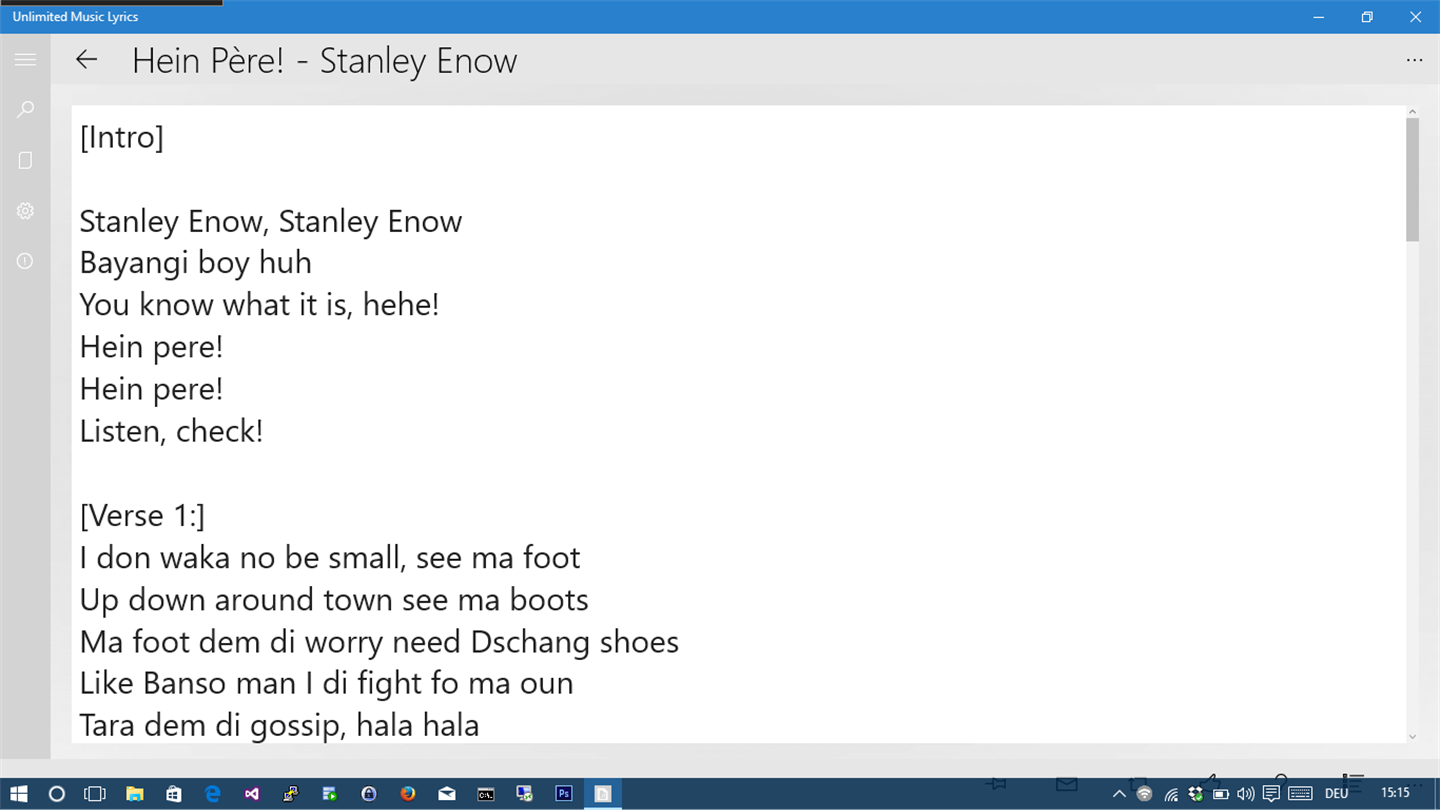This screenshot has width=1440, height=810.
Task: Open Microsoft Store from taskbar
Action: point(173,794)
